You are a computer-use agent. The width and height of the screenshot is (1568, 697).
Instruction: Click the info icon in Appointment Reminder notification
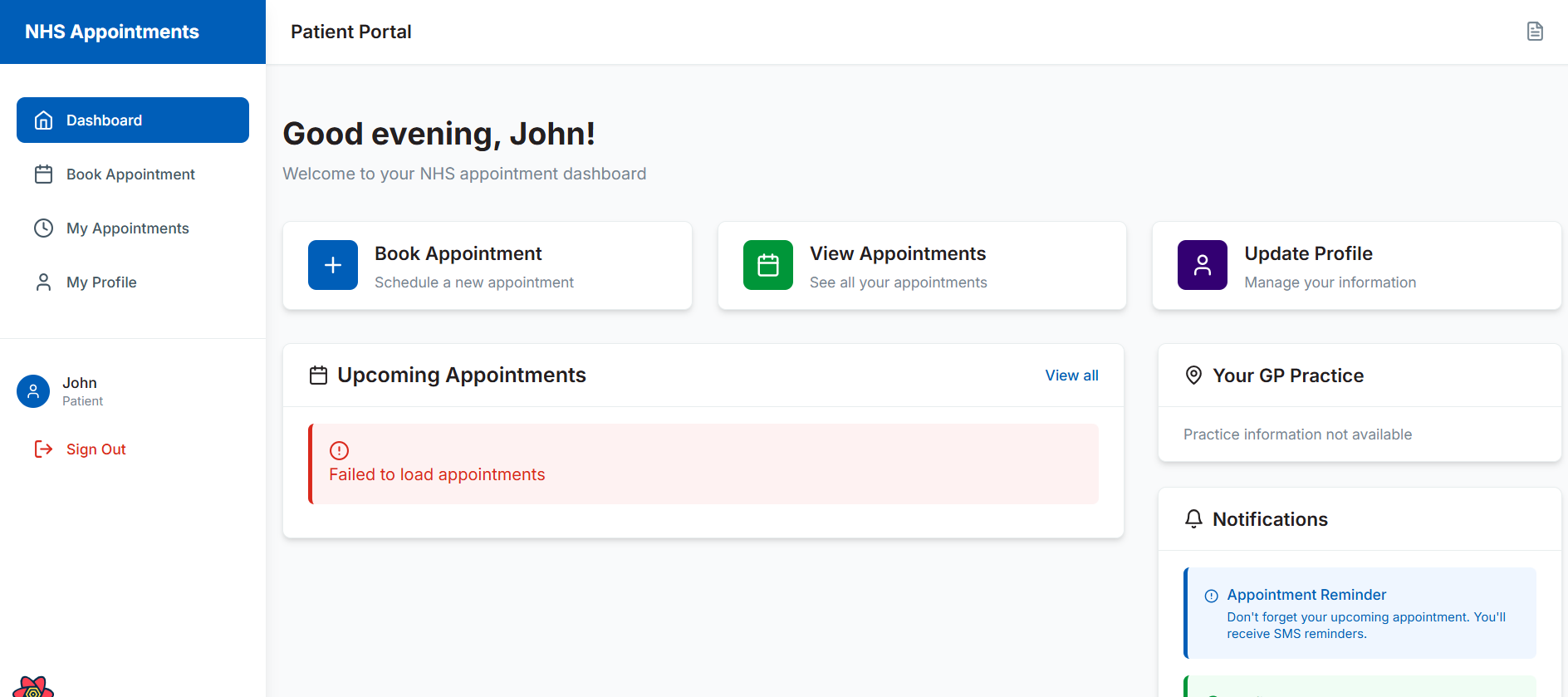tap(1212, 596)
